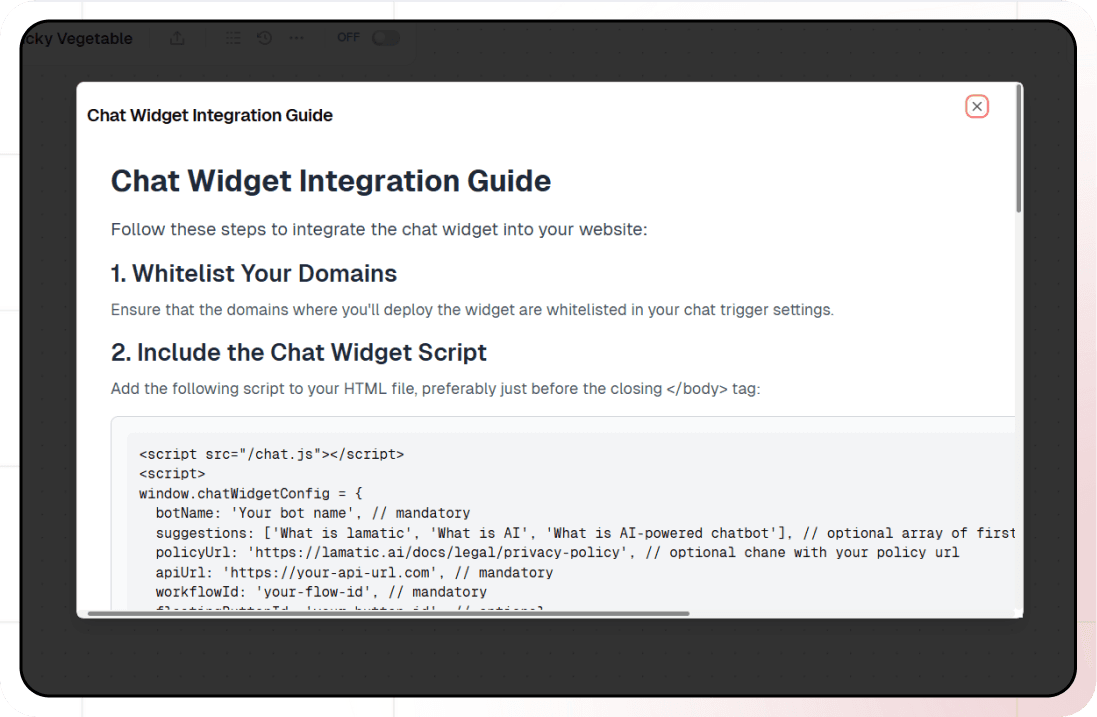The height and width of the screenshot is (717, 1097).
Task: Click the script src chat.js line
Action: pos(271,455)
